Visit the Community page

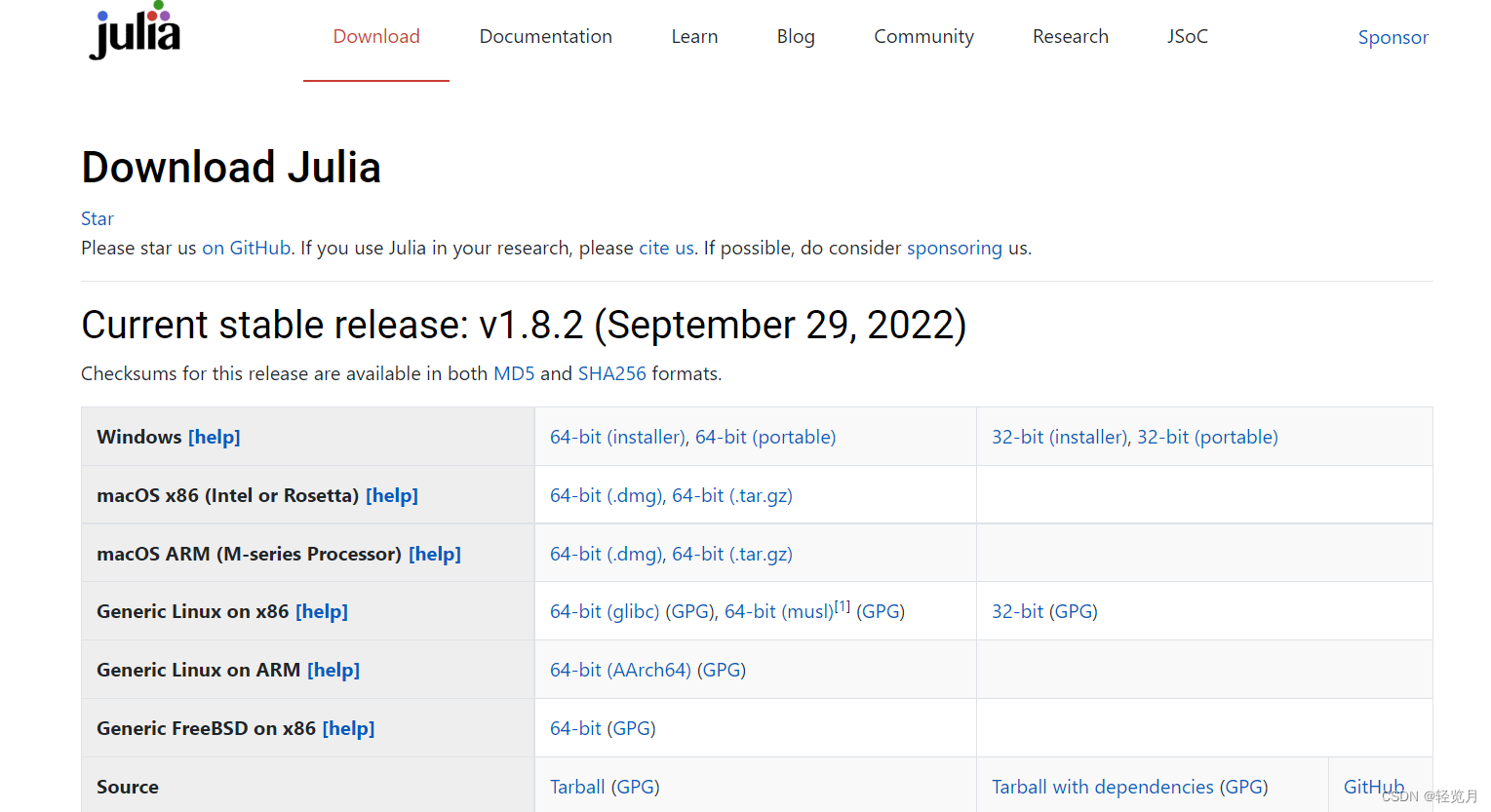click(x=923, y=36)
